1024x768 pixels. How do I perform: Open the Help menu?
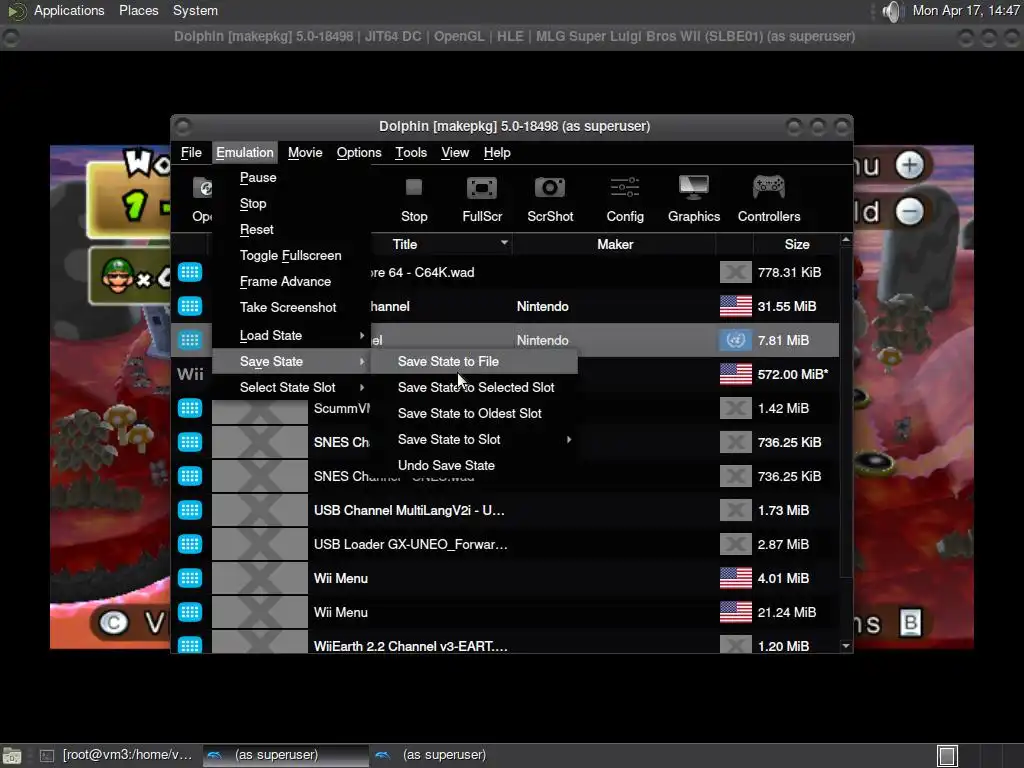497,152
